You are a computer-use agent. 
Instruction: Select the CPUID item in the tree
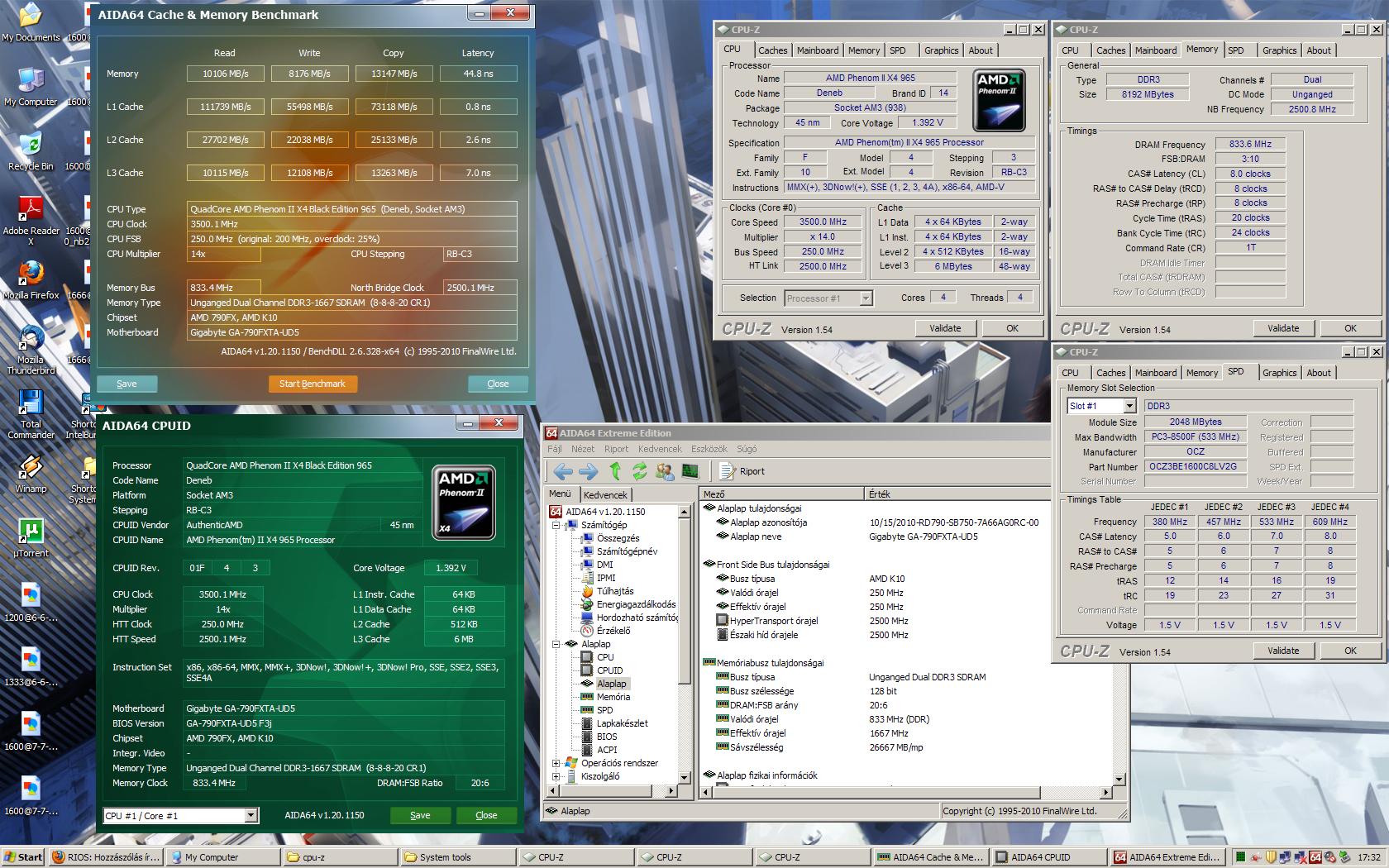coord(609,670)
